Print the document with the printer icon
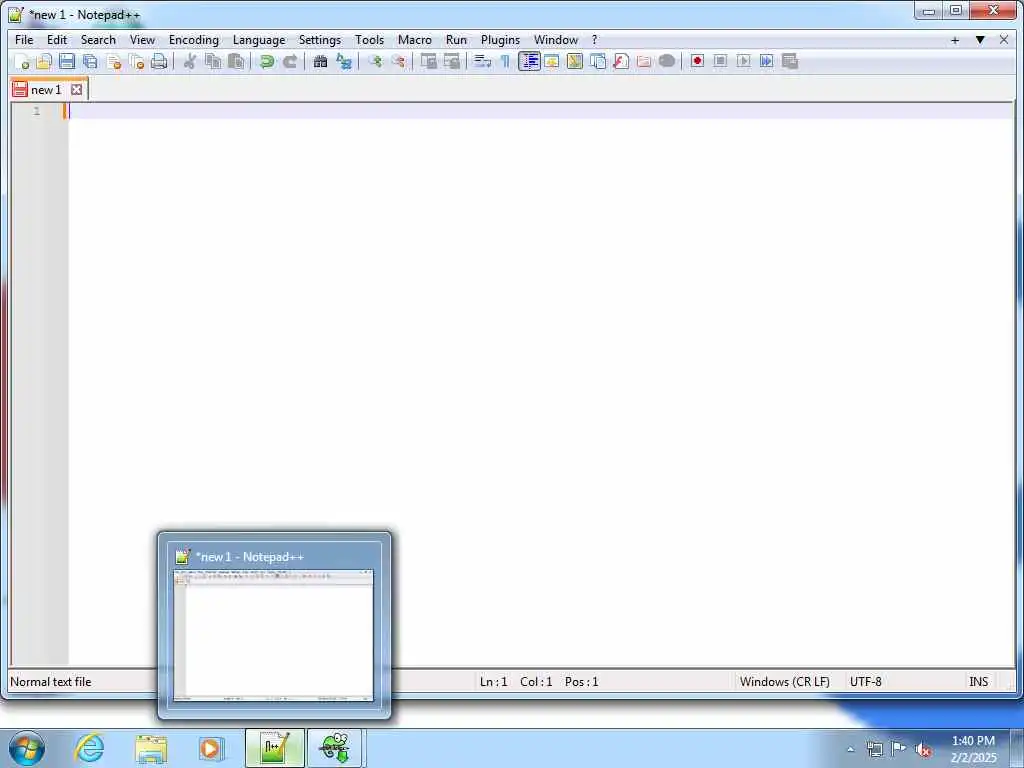The width and height of the screenshot is (1024, 768). click(159, 61)
